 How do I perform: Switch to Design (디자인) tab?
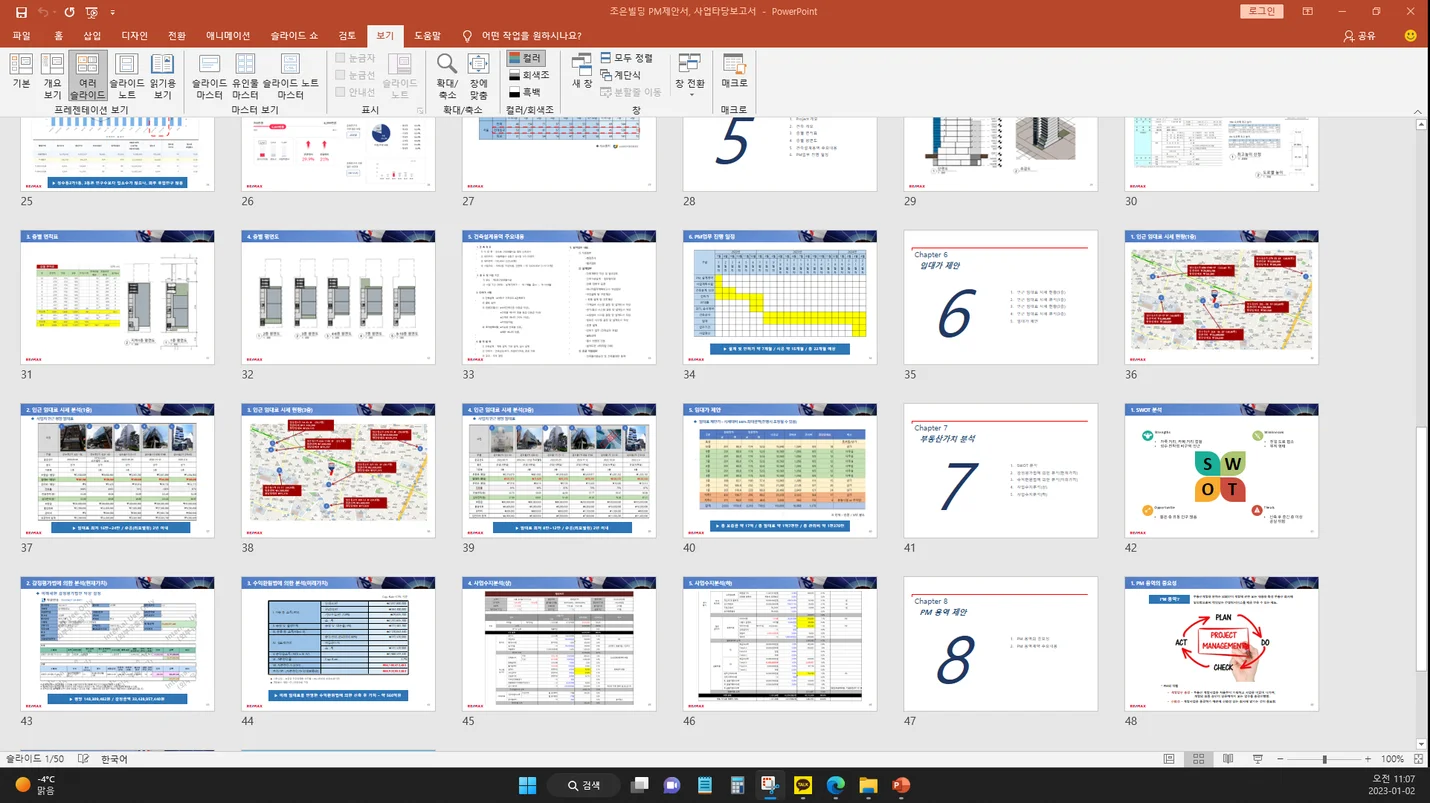coord(134,35)
